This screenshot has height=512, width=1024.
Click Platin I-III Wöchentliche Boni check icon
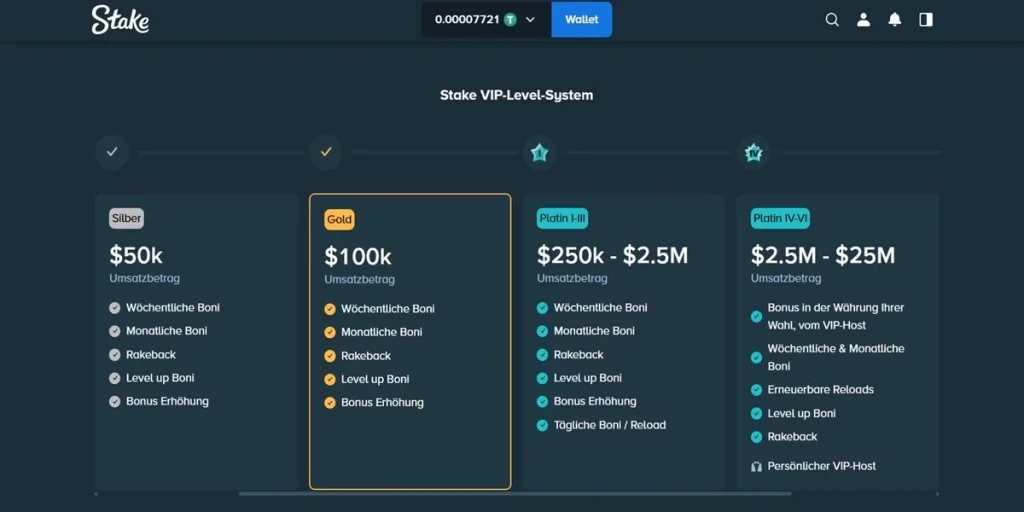(x=542, y=308)
